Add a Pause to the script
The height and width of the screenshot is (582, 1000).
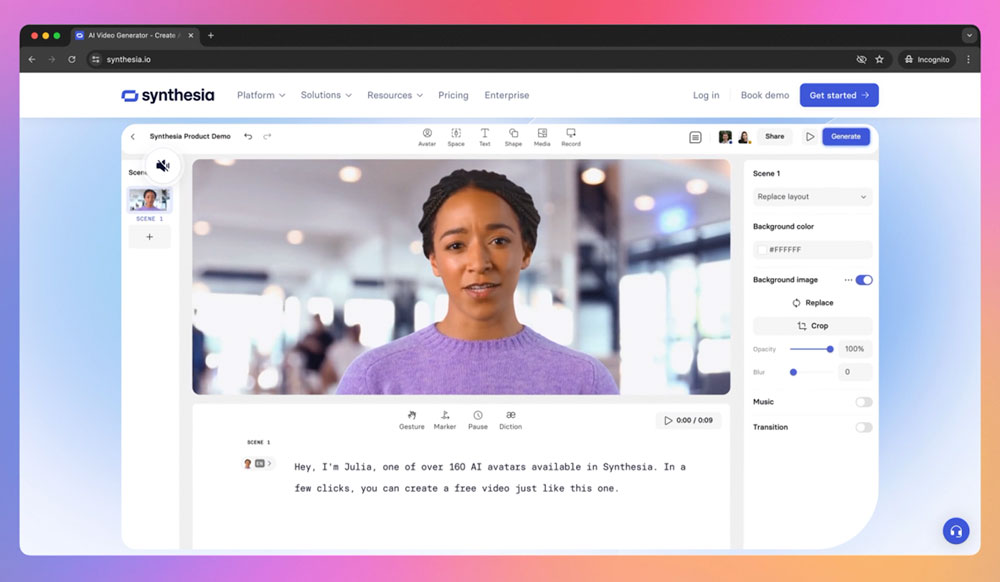coord(478,420)
